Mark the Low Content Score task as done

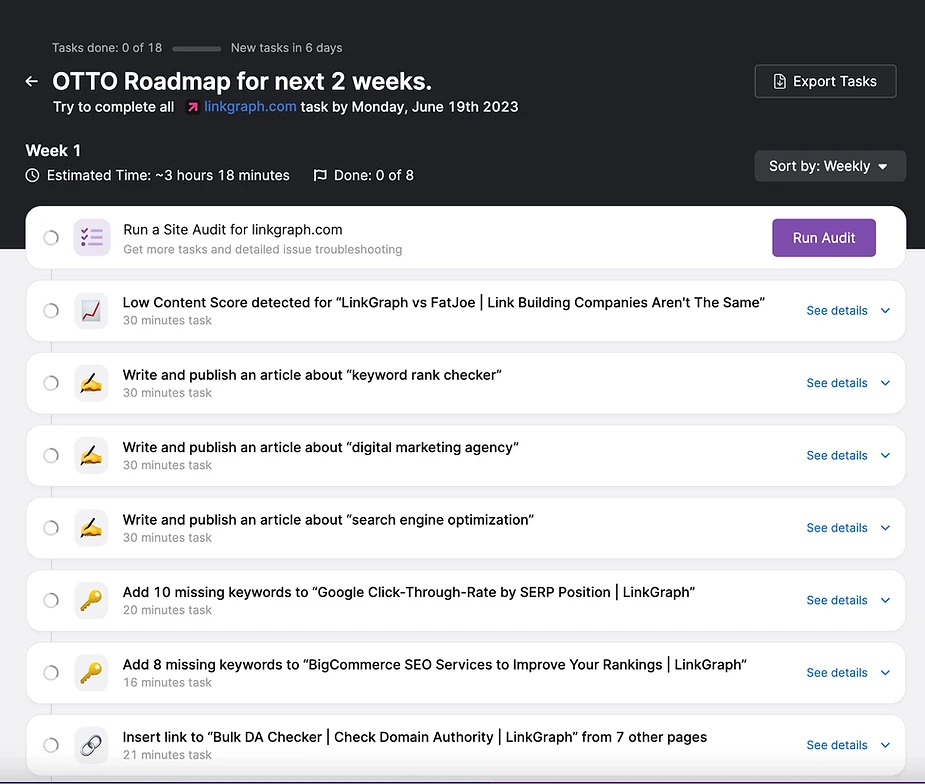[x=51, y=310]
